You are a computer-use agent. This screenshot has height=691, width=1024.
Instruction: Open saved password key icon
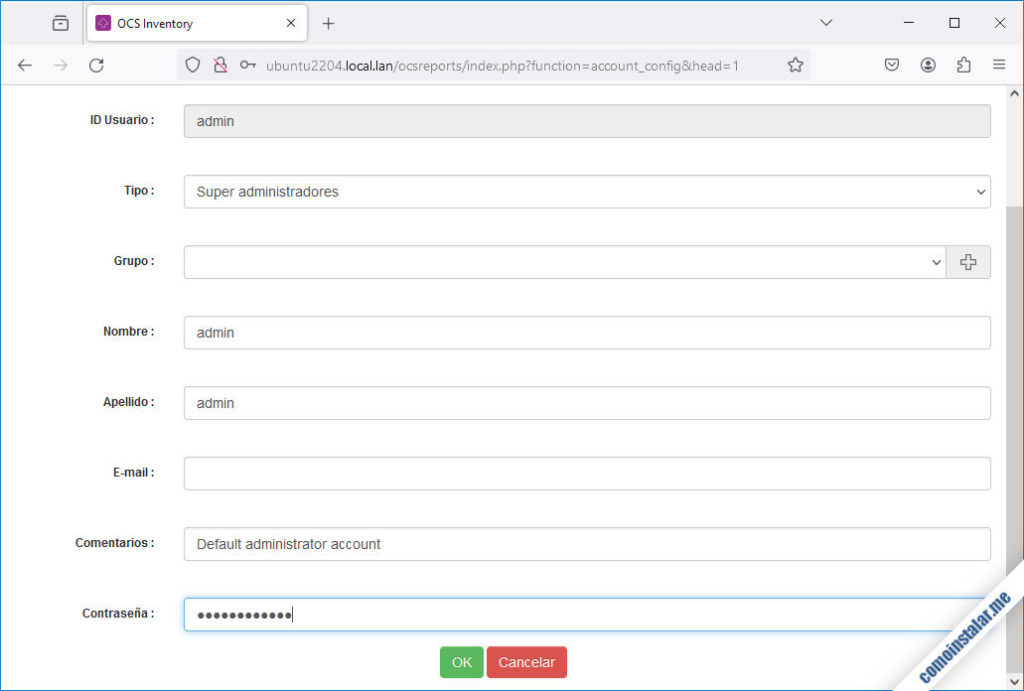(x=248, y=65)
